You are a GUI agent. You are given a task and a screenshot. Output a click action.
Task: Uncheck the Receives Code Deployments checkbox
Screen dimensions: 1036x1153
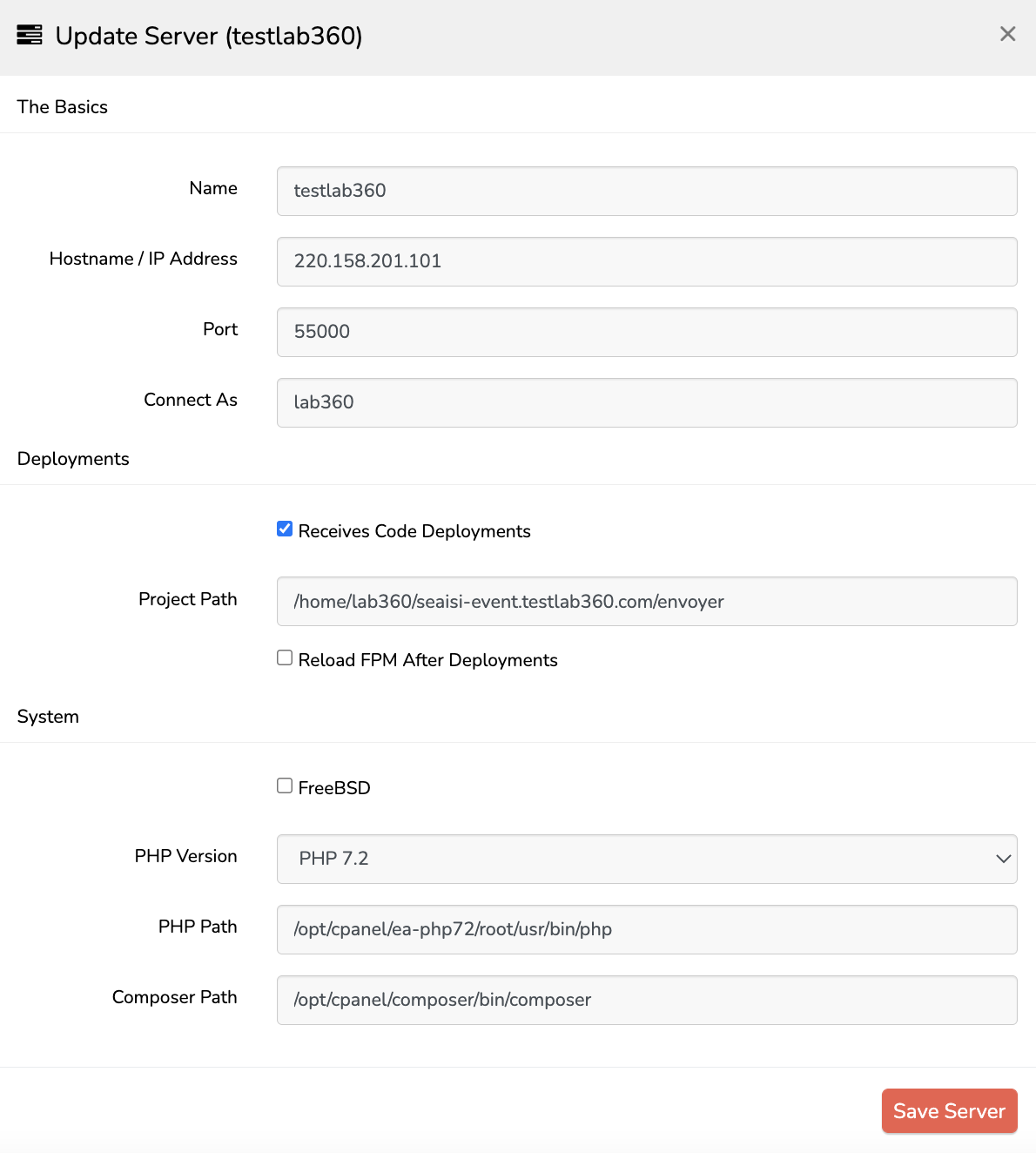[285, 529]
